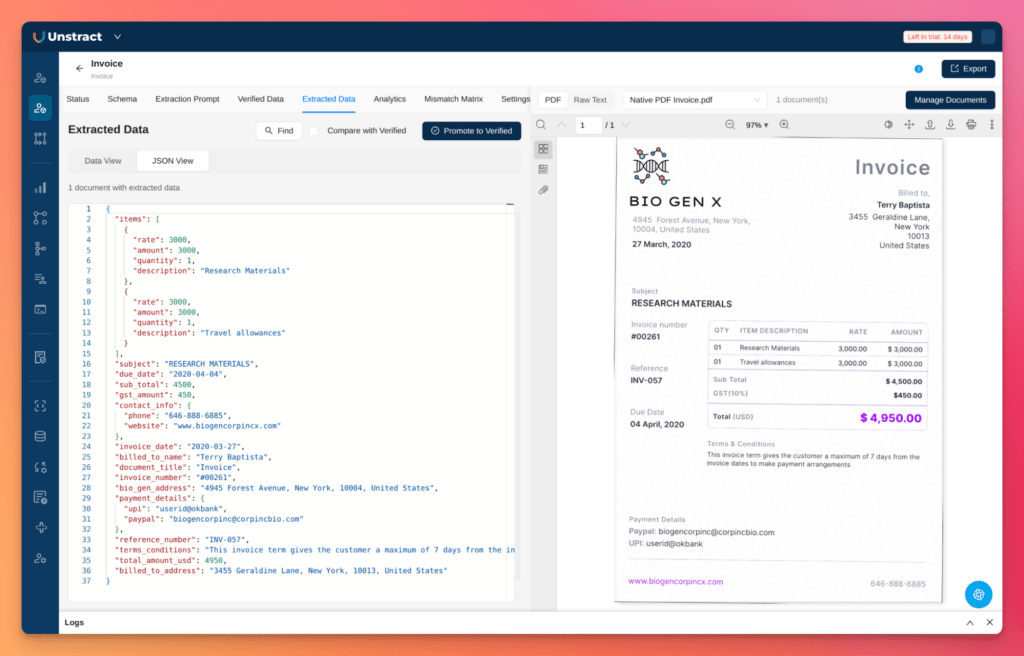Download the PDF file
This screenshot has height=656, width=1024.
click(x=951, y=125)
